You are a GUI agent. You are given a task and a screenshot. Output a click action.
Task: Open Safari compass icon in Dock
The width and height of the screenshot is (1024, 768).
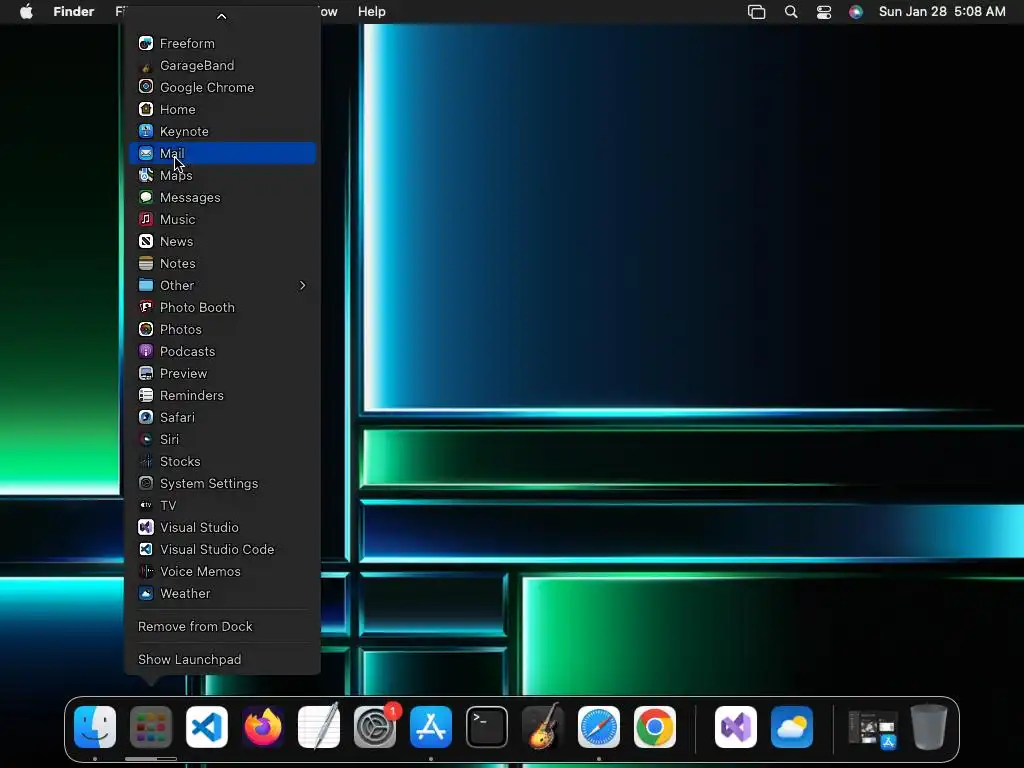[x=599, y=727]
